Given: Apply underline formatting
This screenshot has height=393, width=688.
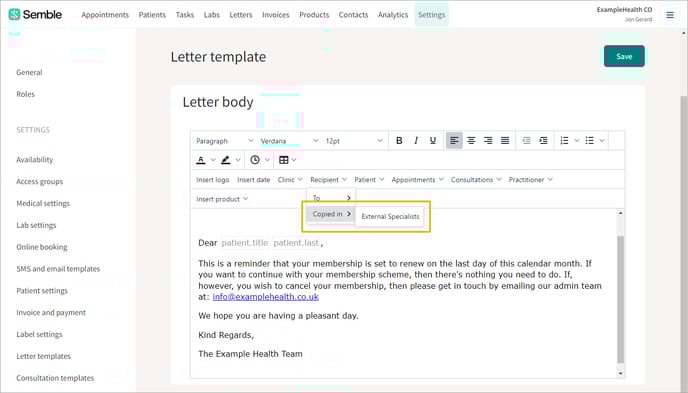Looking at the screenshot, I should [x=433, y=140].
